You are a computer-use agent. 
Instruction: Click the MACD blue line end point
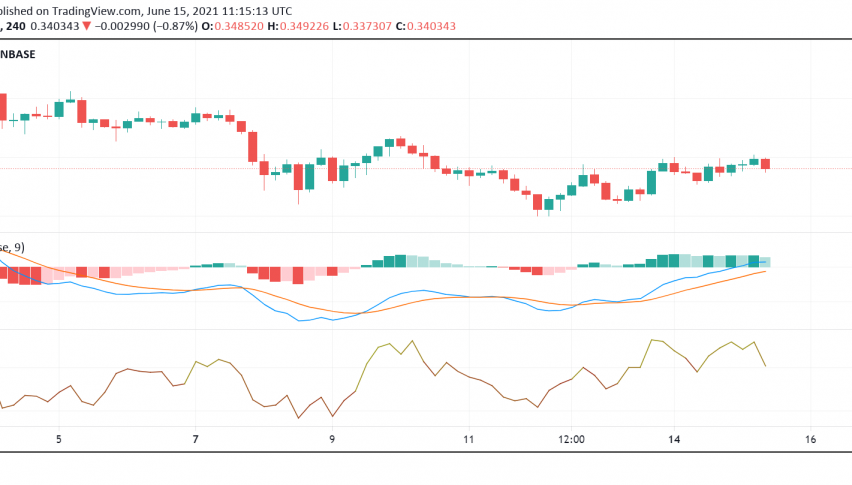coord(766,262)
